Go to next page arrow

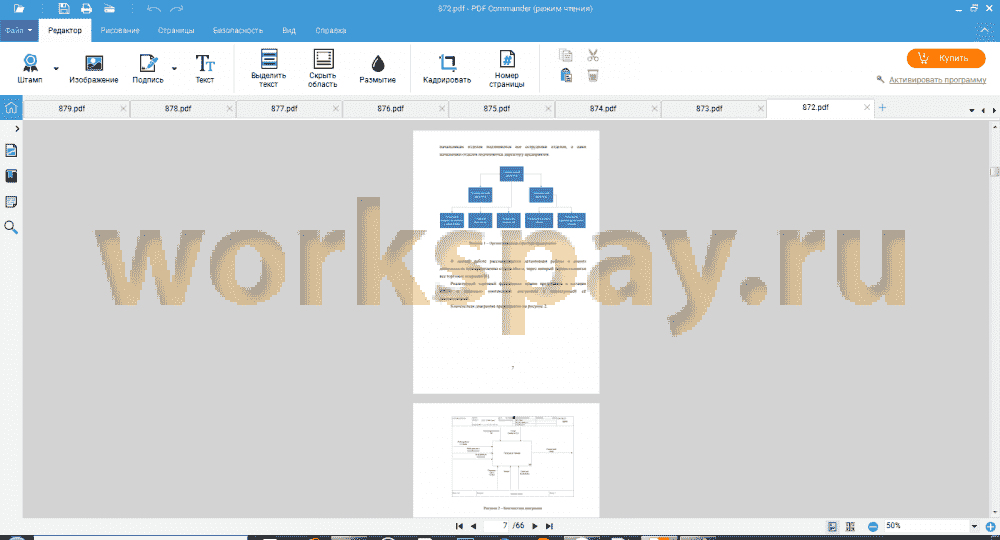click(x=534, y=526)
